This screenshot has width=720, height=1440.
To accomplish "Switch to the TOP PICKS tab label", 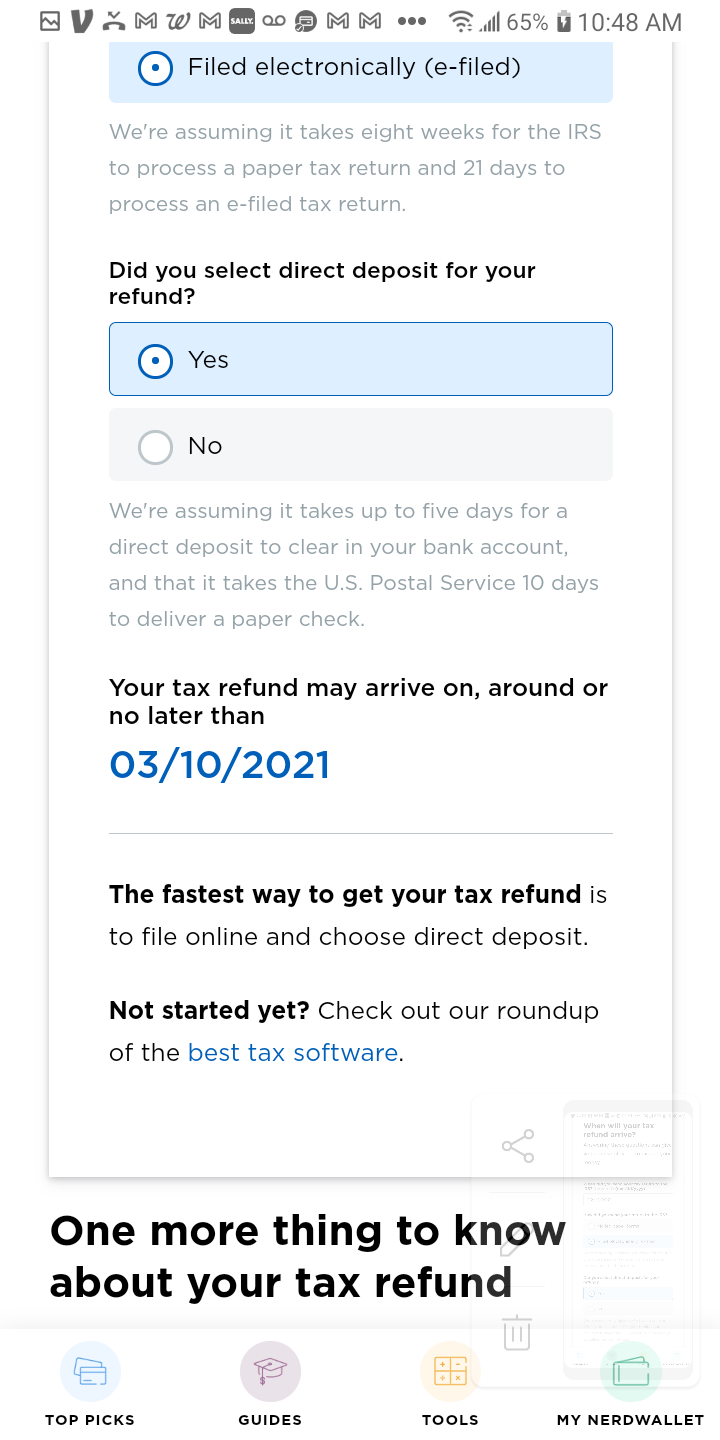I will click(90, 1420).
